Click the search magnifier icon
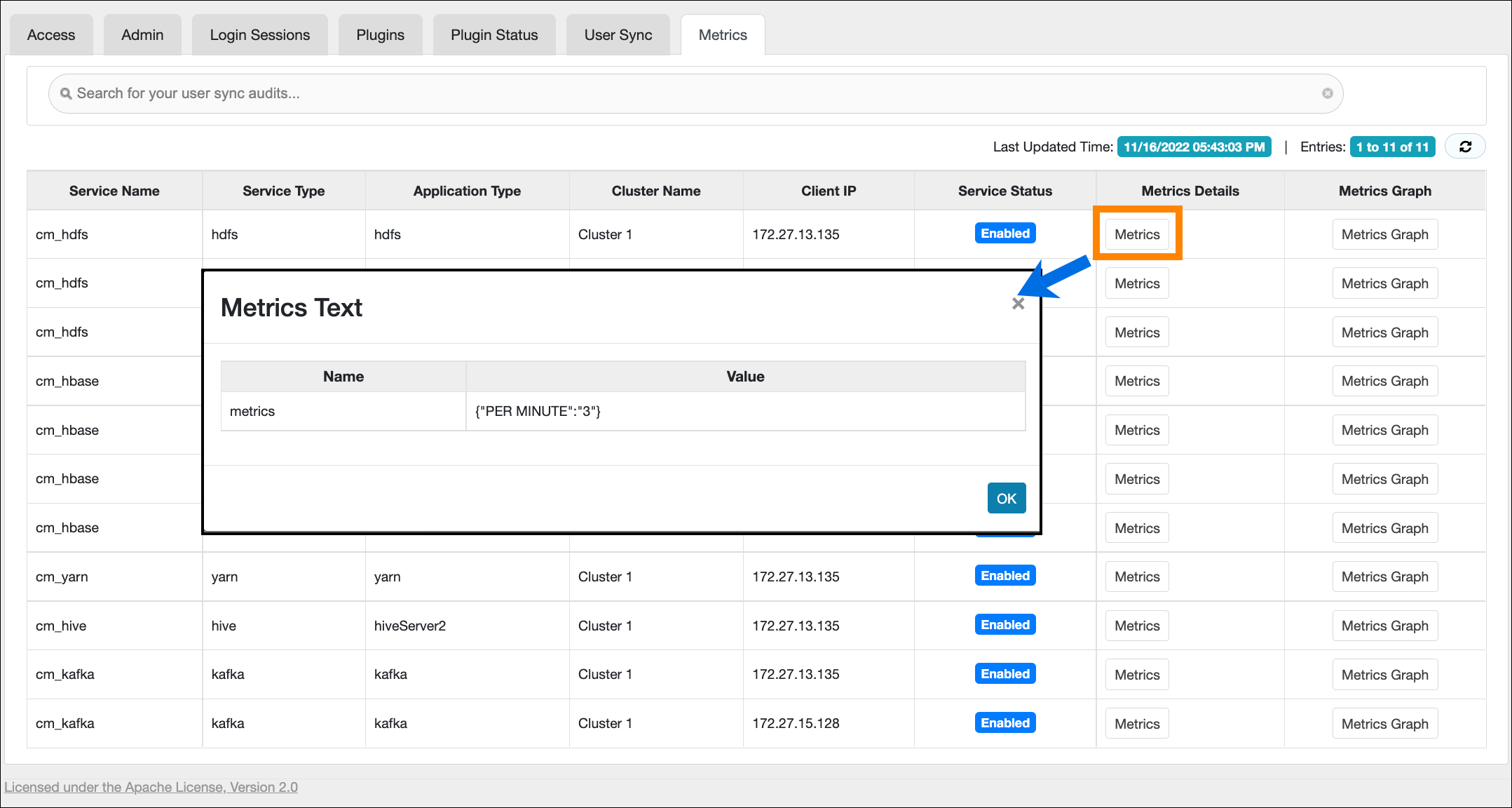 (66, 93)
